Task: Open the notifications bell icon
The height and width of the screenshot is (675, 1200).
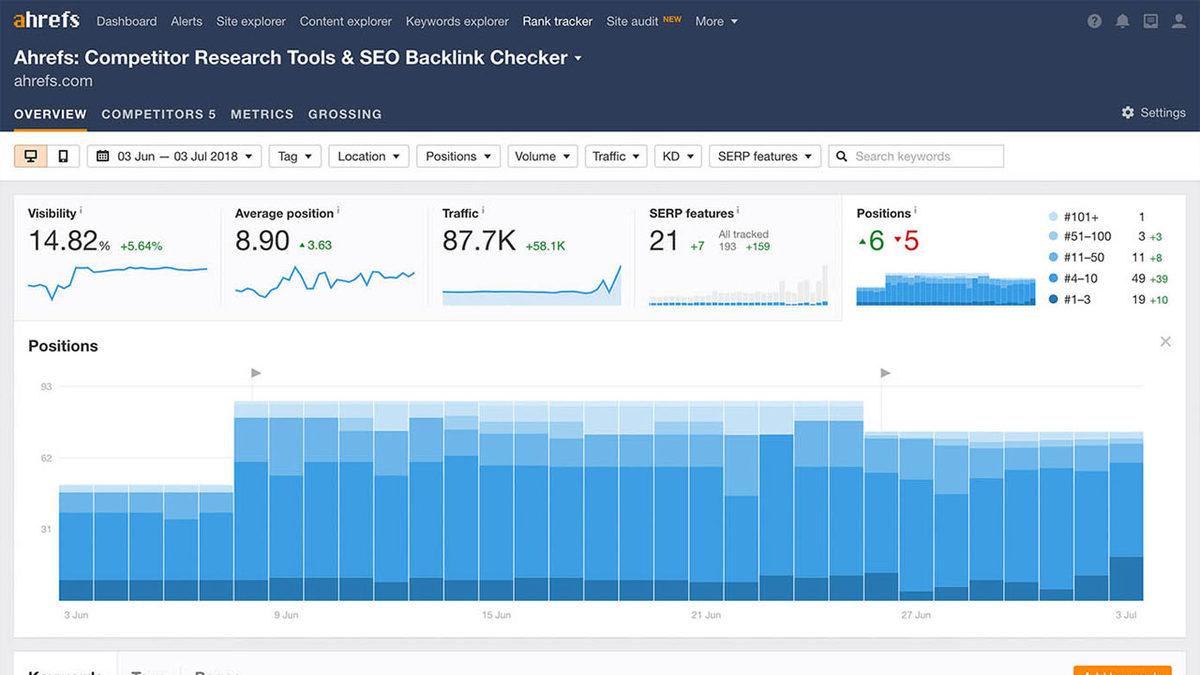Action: [x=1123, y=21]
